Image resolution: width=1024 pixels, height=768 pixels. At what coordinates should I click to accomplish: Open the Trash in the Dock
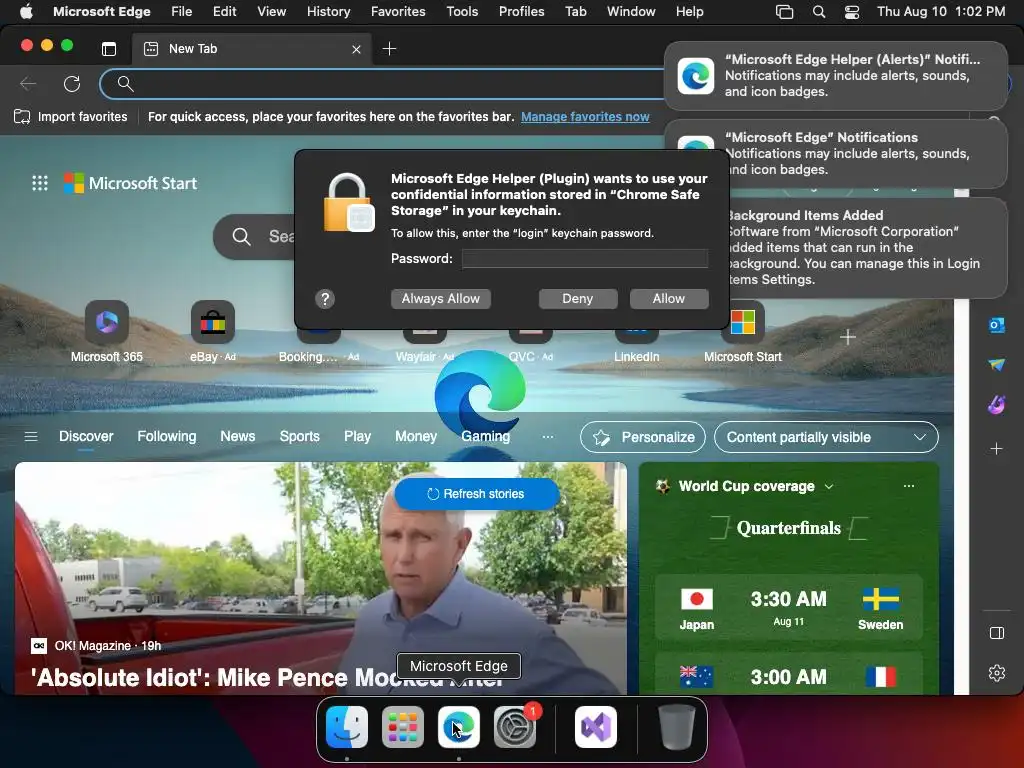click(677, 727)
